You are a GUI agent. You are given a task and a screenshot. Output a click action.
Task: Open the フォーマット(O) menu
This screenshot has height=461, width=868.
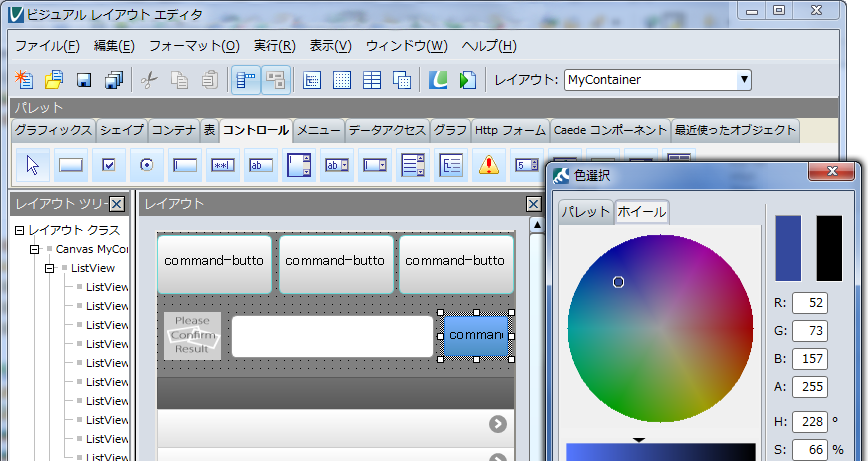pos(194,46)
